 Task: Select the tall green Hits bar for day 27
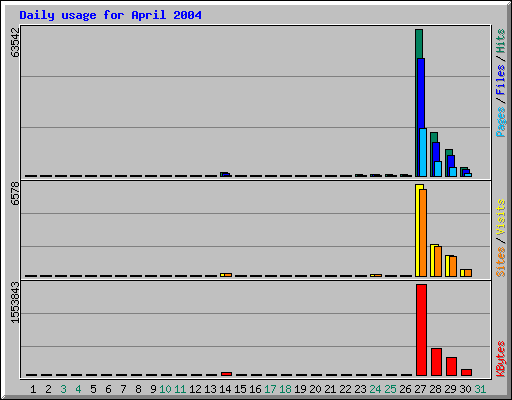[419, 43]
